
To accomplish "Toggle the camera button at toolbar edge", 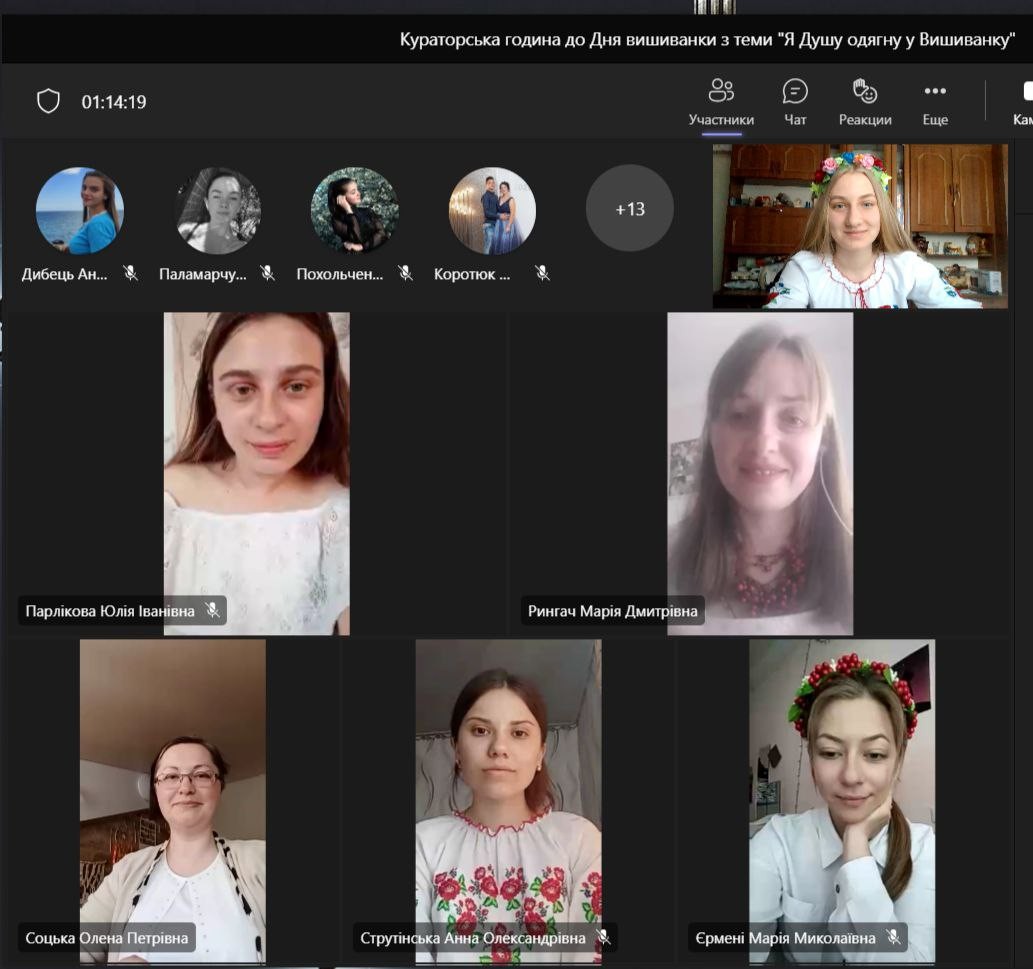I will [x=1023, y=101].
